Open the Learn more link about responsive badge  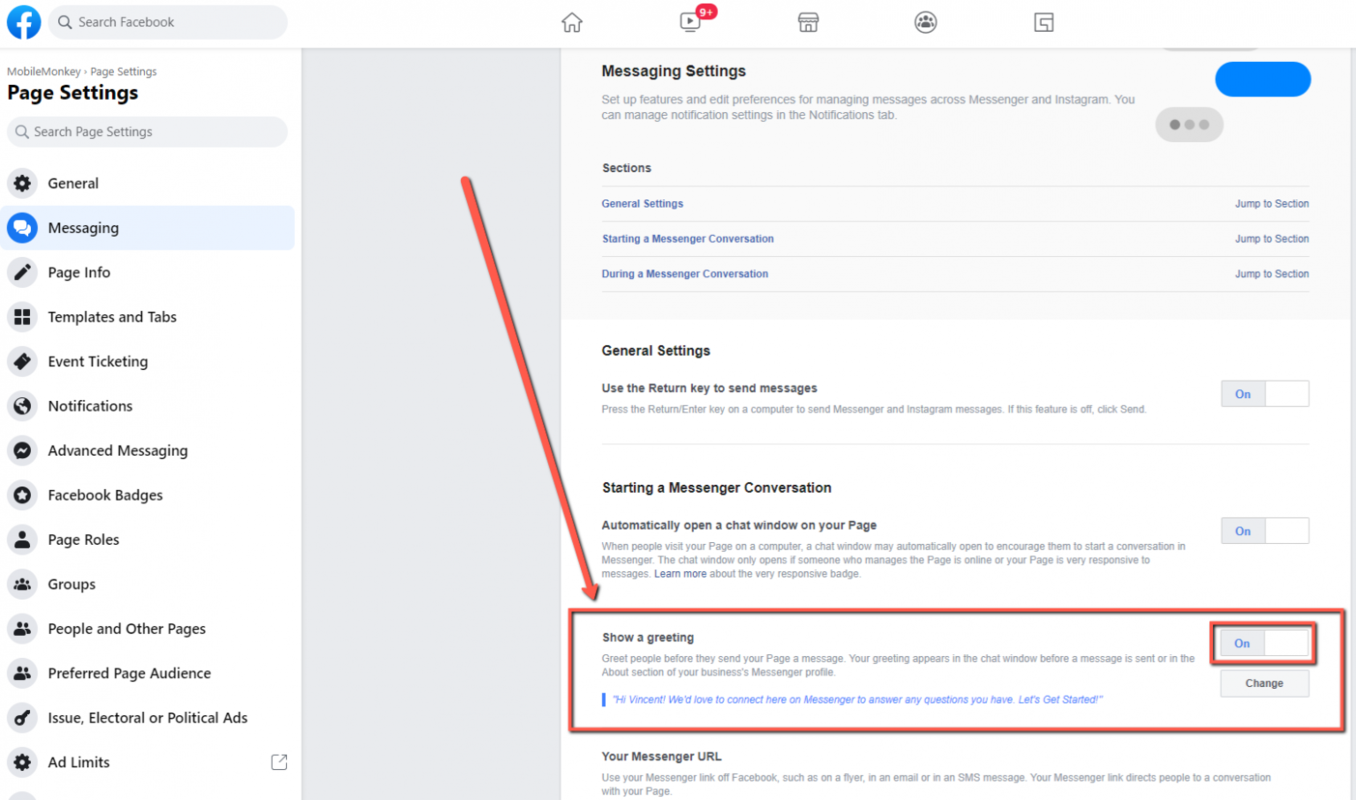coord(680,573)
